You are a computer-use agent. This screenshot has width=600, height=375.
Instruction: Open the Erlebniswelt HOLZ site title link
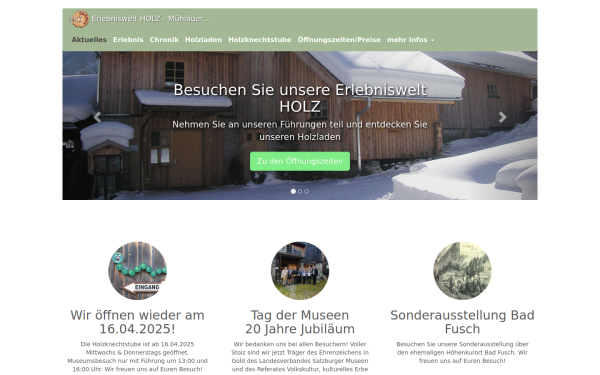pyautogui.click(x=151, y=19)
